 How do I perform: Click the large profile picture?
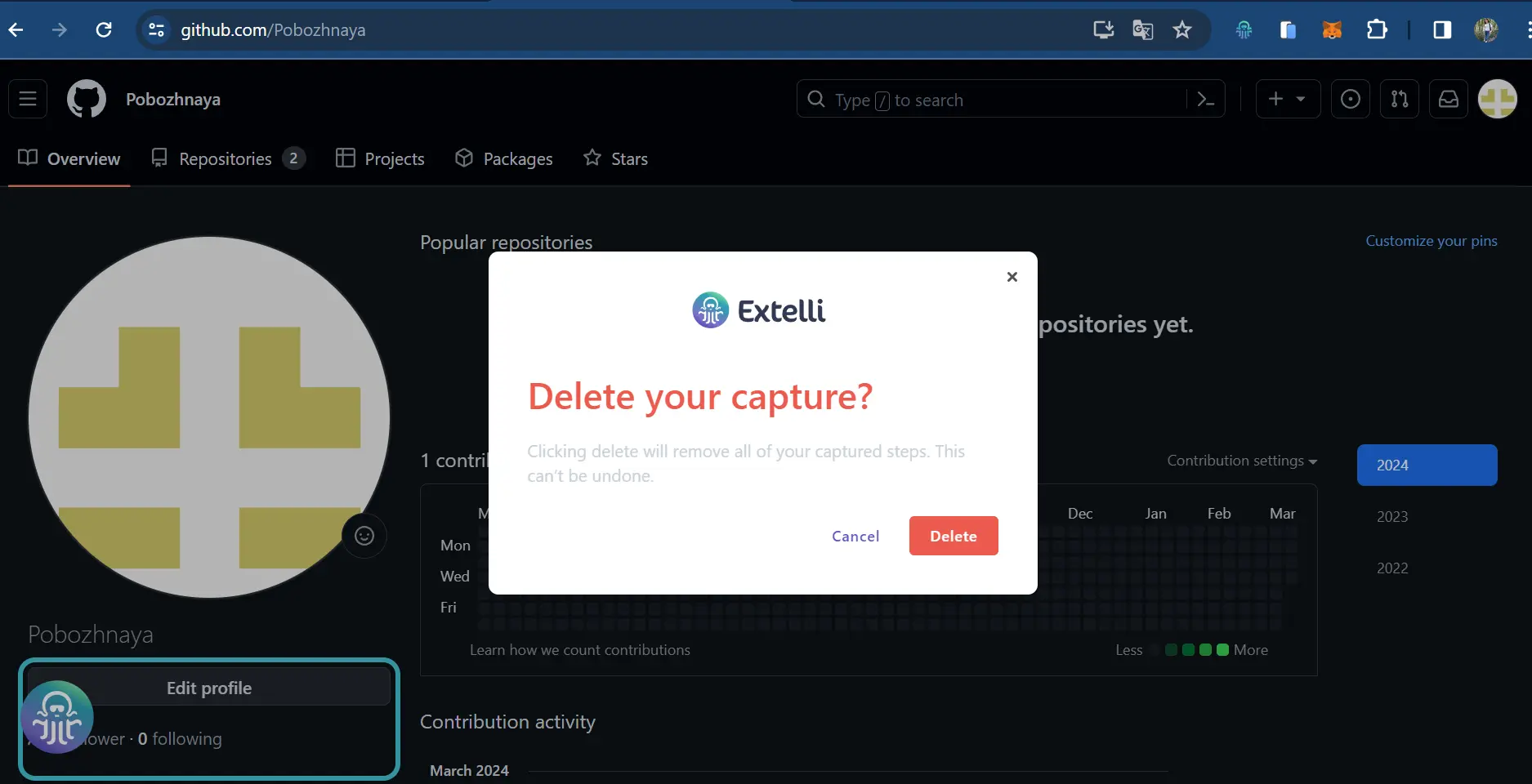tap(209, 417)
